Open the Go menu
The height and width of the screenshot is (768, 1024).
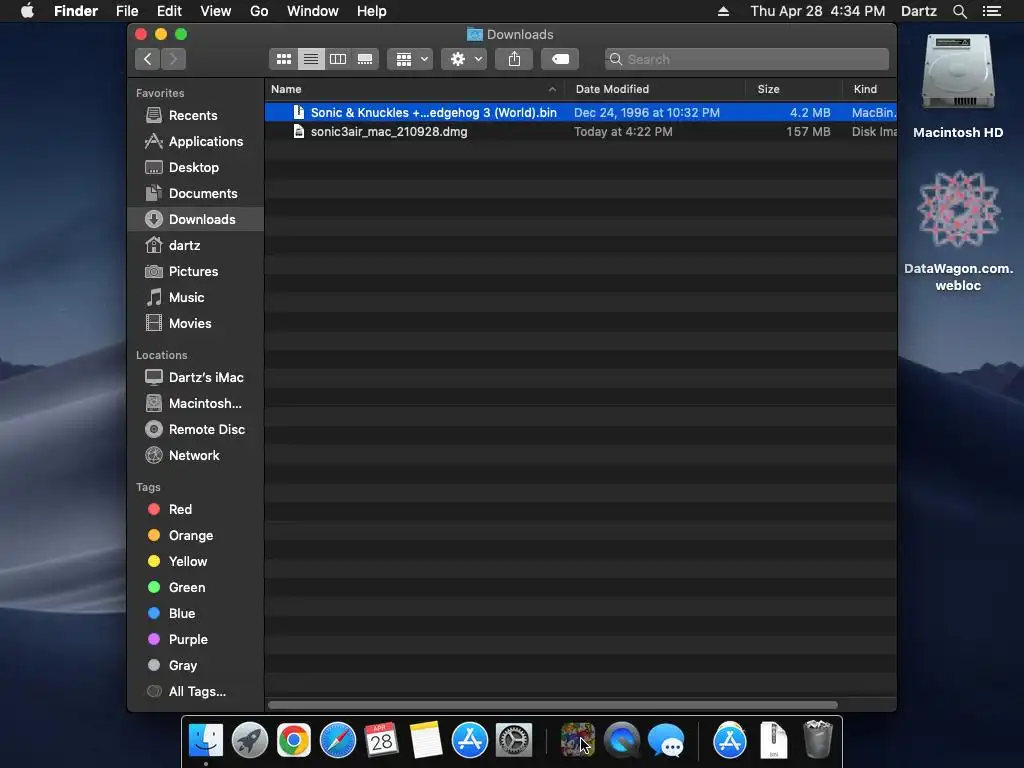[259, 11]
